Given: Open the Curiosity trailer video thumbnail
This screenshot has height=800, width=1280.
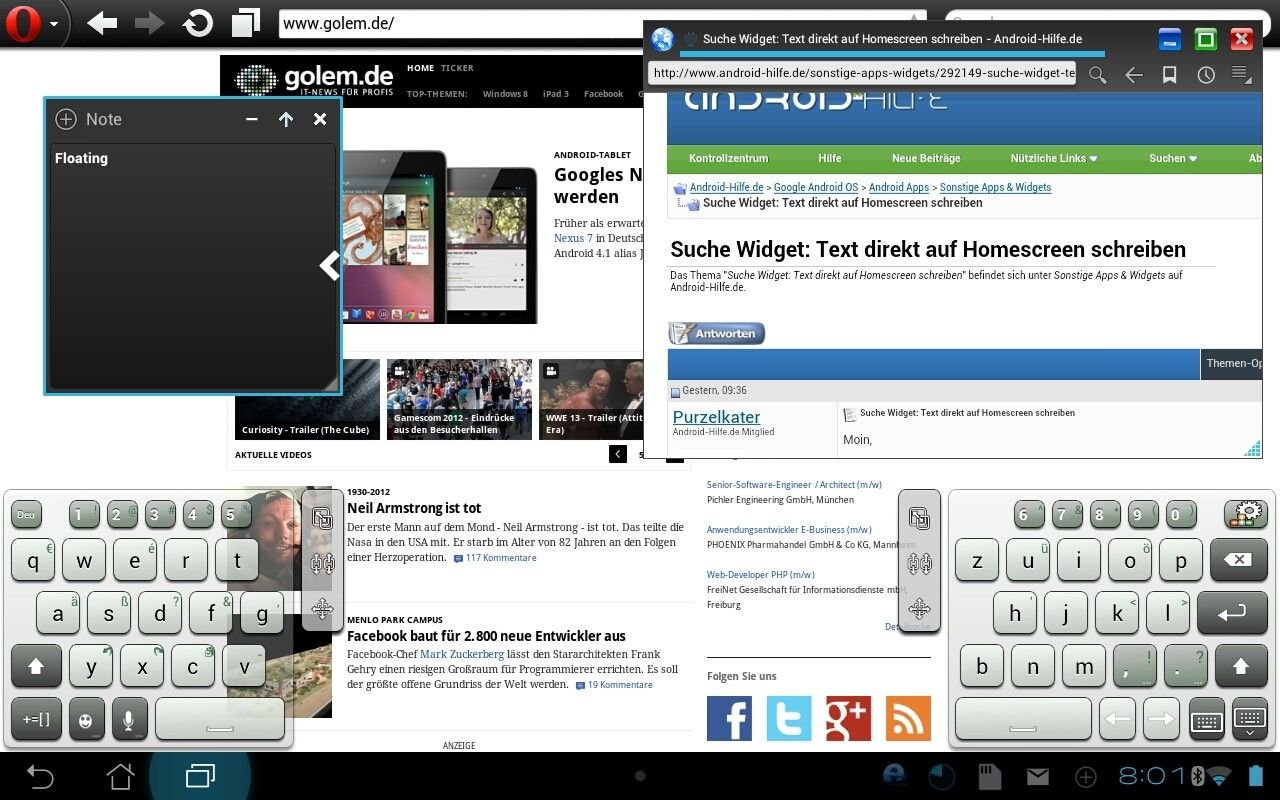Looking at the screenshot, I should [x=307, y=399].
